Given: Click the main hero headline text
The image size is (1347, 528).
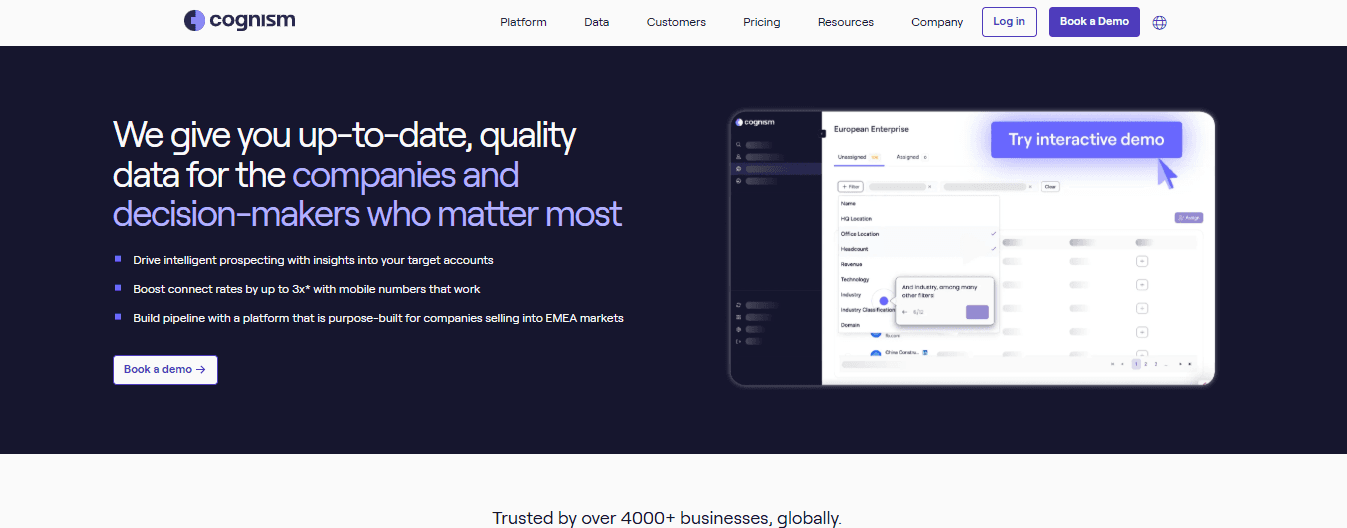Looking at the screenshot, I should pyautogui.click(x=367, y=174).
